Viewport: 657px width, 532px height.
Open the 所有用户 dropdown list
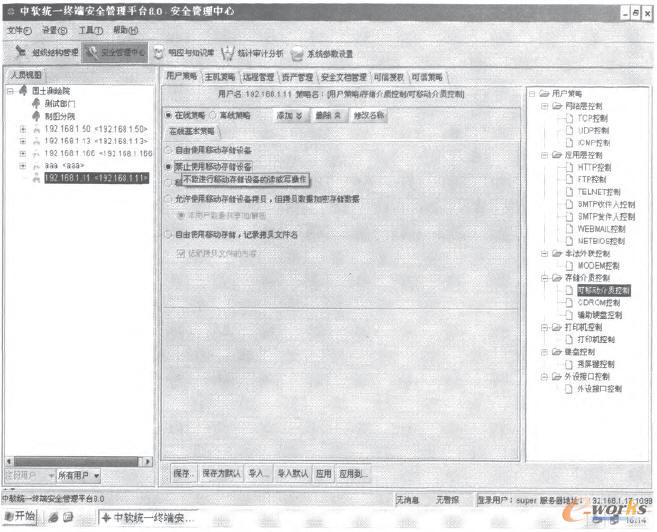click(x=79, y=474)
